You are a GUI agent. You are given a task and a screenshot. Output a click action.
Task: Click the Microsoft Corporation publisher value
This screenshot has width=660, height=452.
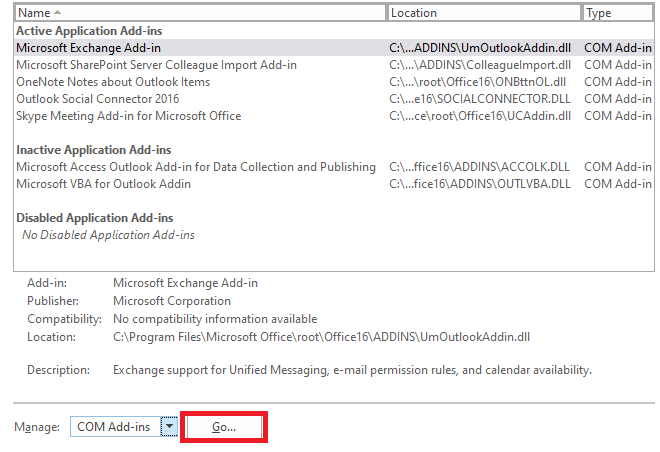pos(172,301)
